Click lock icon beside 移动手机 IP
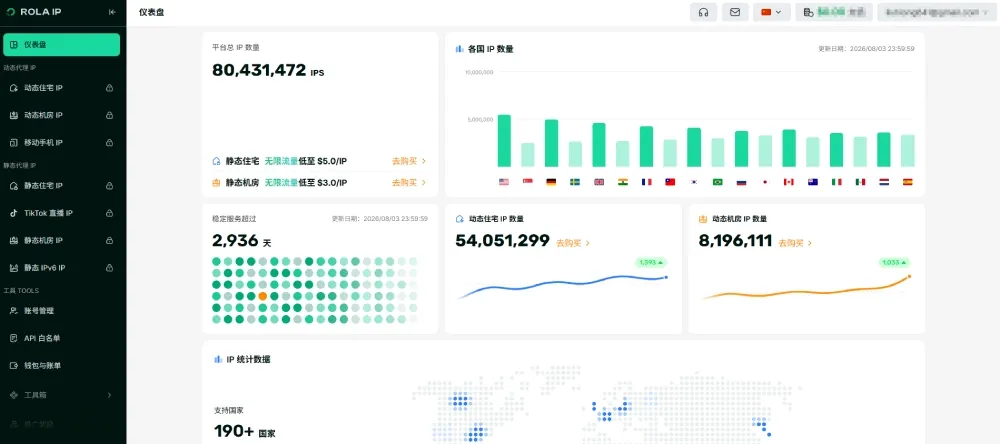The height and width of the screenshot is (444, 1000). 109,142
